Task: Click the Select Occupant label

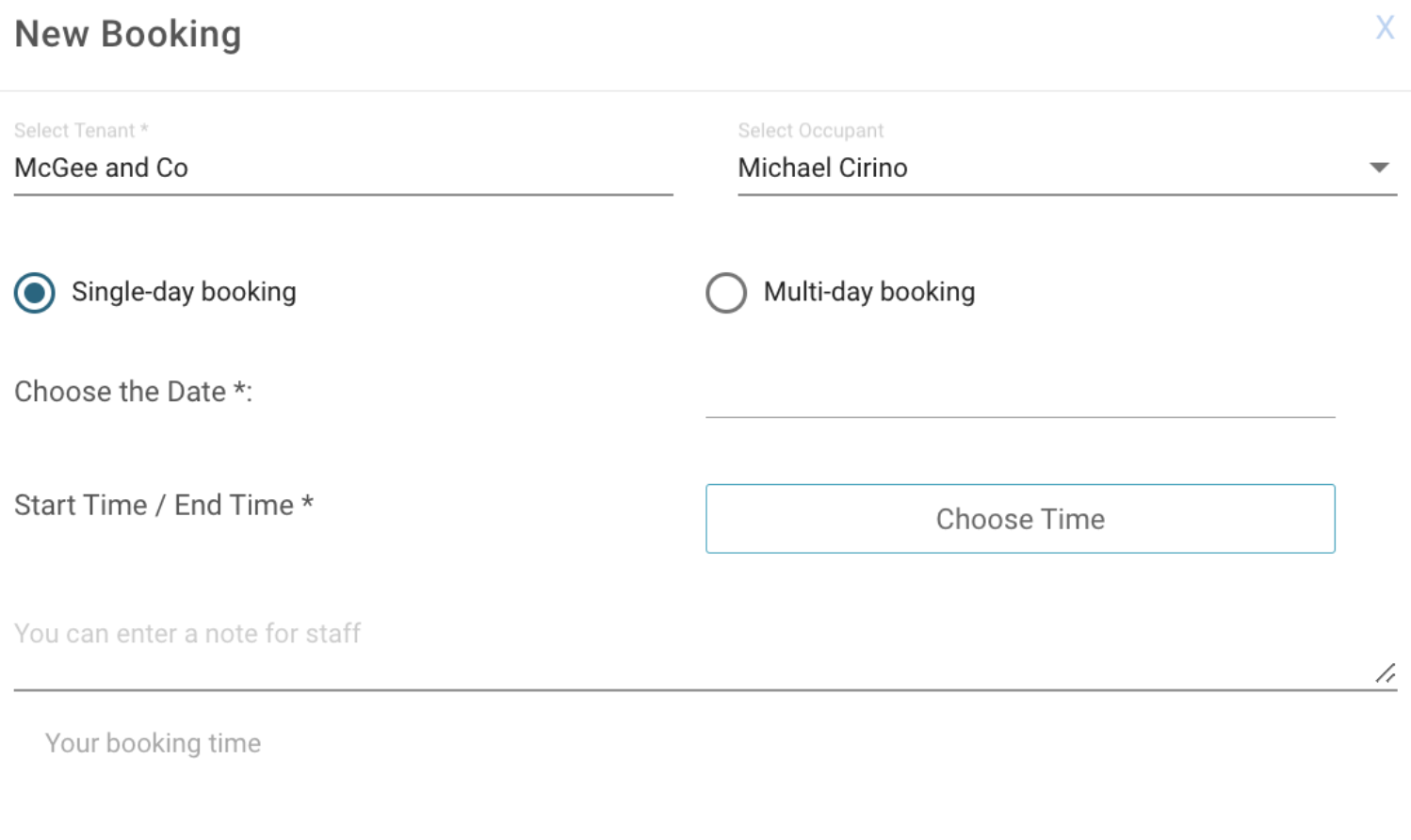Action: pyautogui.click(x=810, y=131)
